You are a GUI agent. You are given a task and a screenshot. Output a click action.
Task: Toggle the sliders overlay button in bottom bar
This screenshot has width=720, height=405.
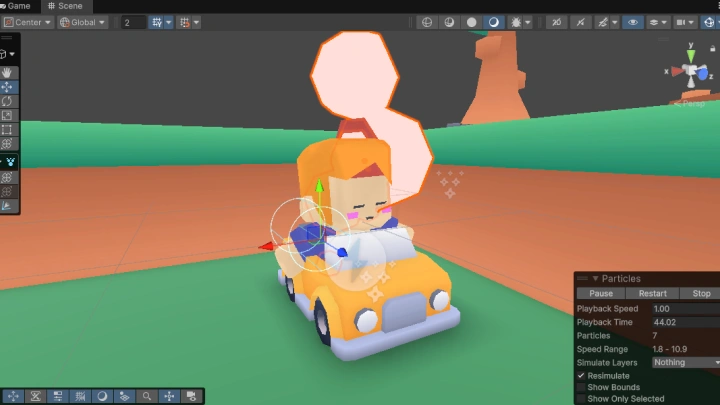[58, 396]
